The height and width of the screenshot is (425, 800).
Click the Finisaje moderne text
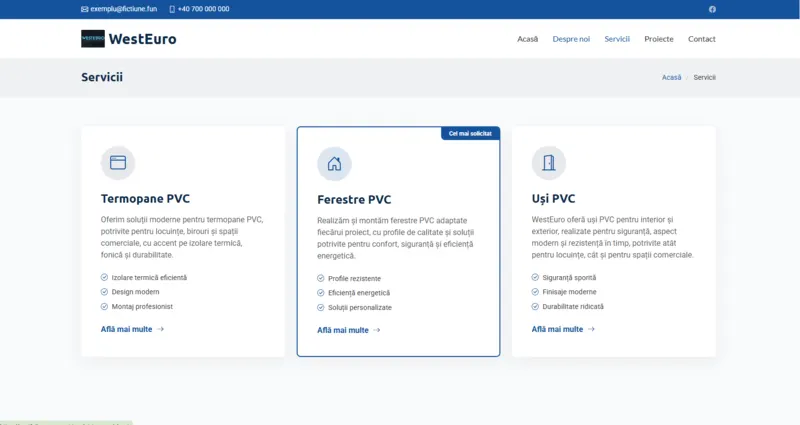click(569, 292)
